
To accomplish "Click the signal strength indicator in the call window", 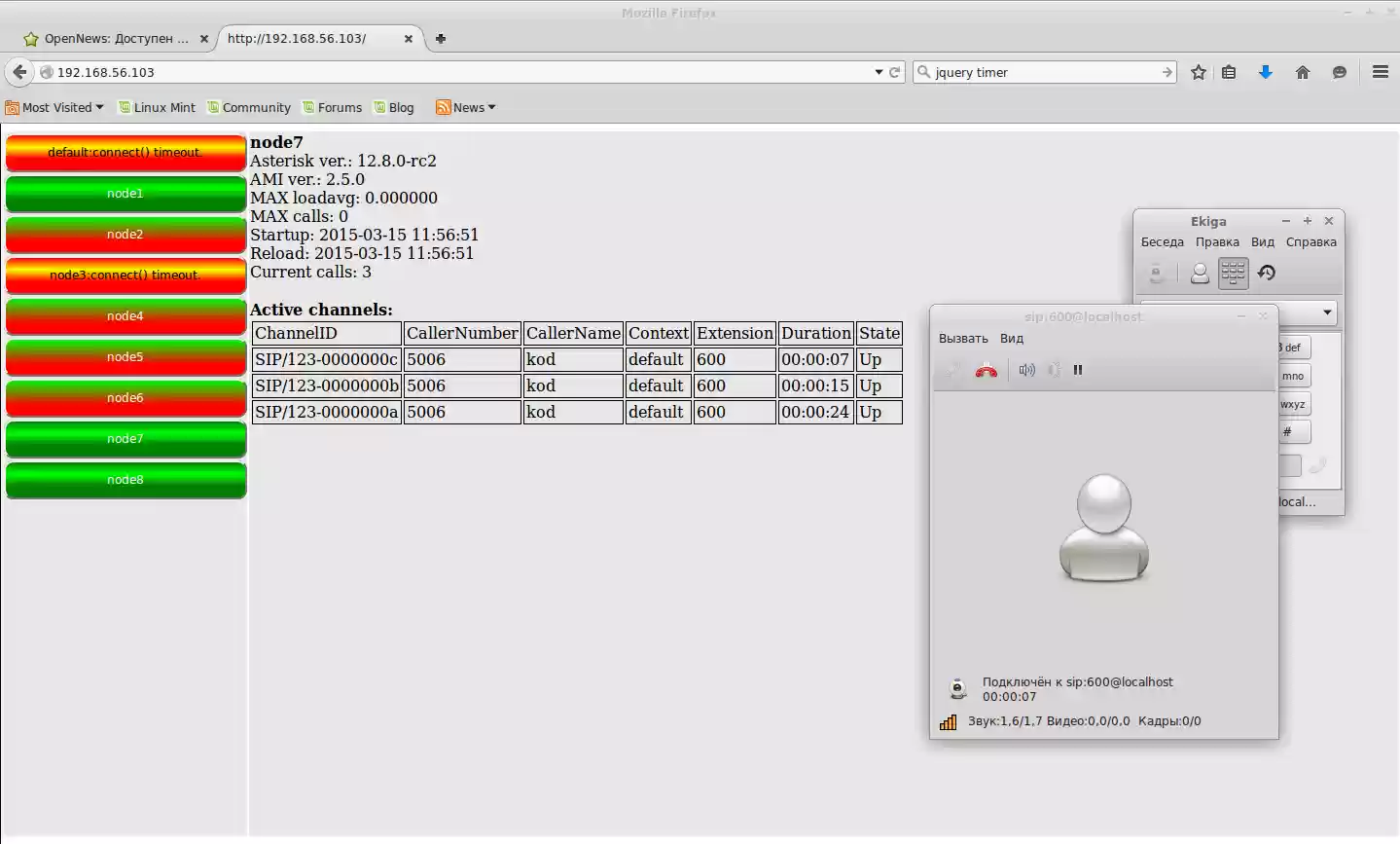I will pyautogui.click(x=947, y=721).
